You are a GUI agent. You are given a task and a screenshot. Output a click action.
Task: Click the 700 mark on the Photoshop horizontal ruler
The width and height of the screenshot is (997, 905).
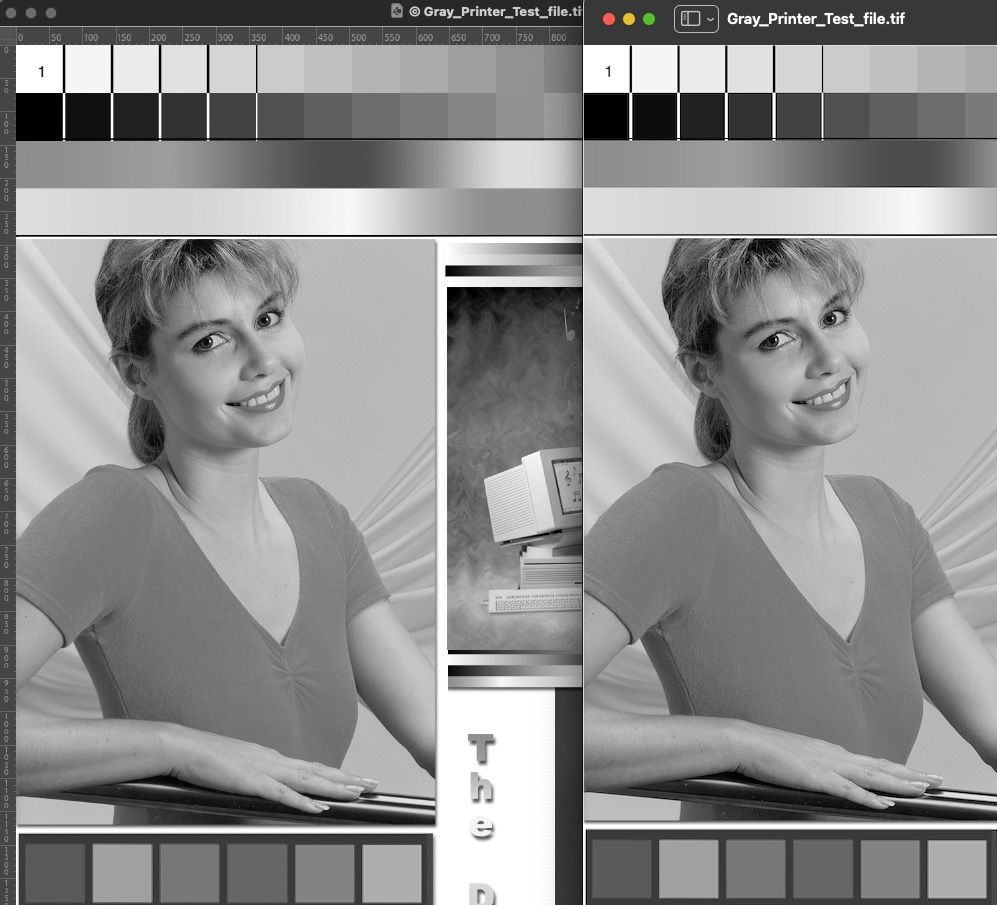492,38
